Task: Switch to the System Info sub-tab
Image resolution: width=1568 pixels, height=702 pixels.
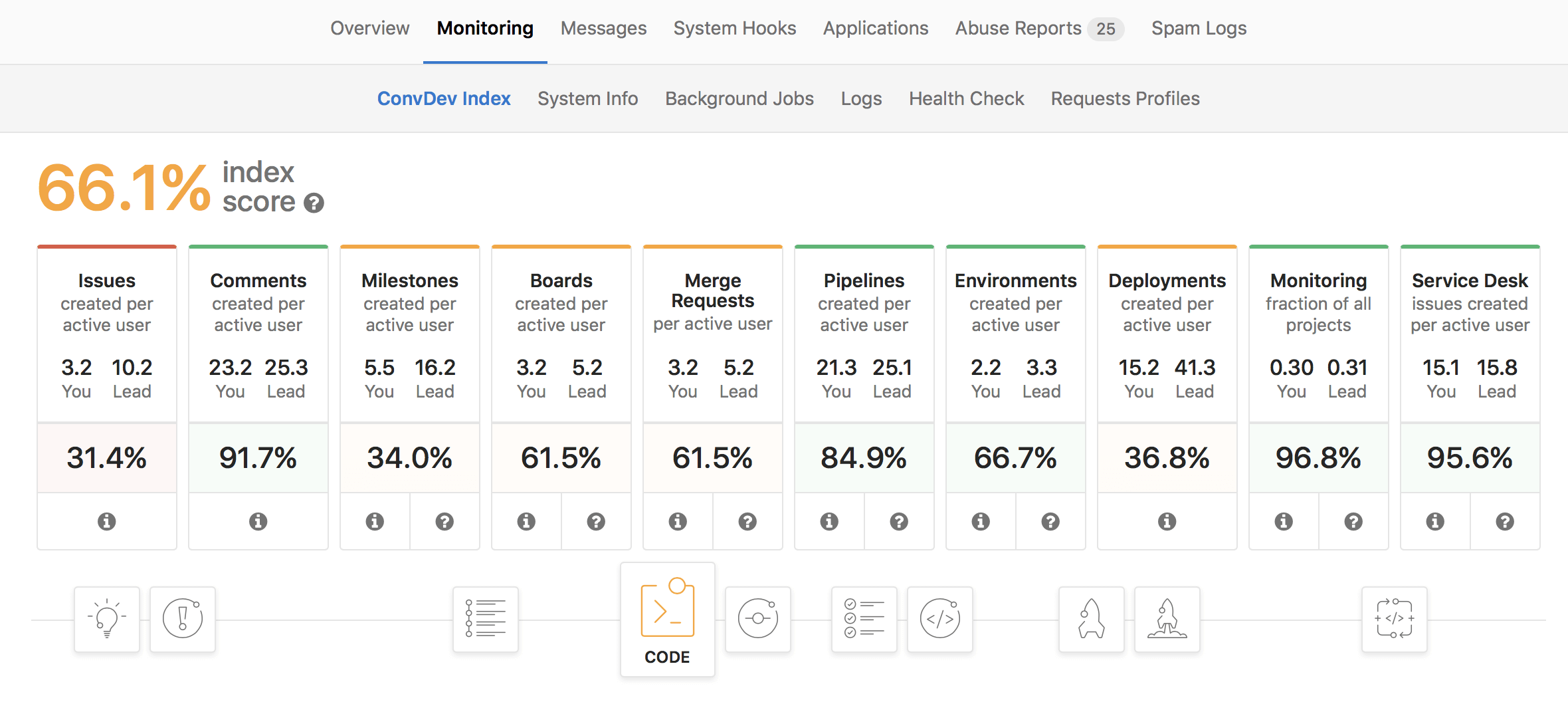Action: click(587, 98)
